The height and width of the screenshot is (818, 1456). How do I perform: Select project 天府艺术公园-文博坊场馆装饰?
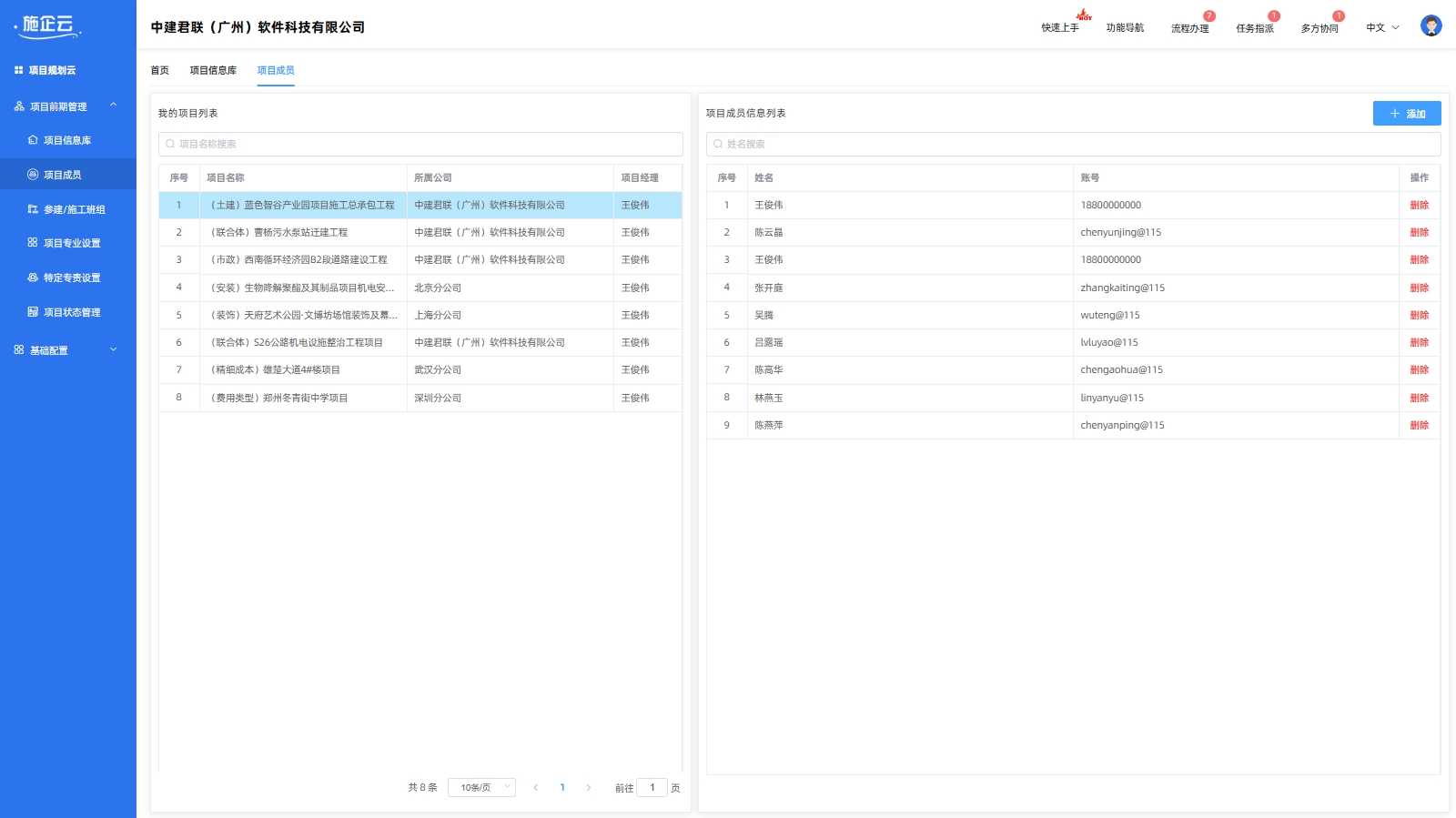coord(420,315)
